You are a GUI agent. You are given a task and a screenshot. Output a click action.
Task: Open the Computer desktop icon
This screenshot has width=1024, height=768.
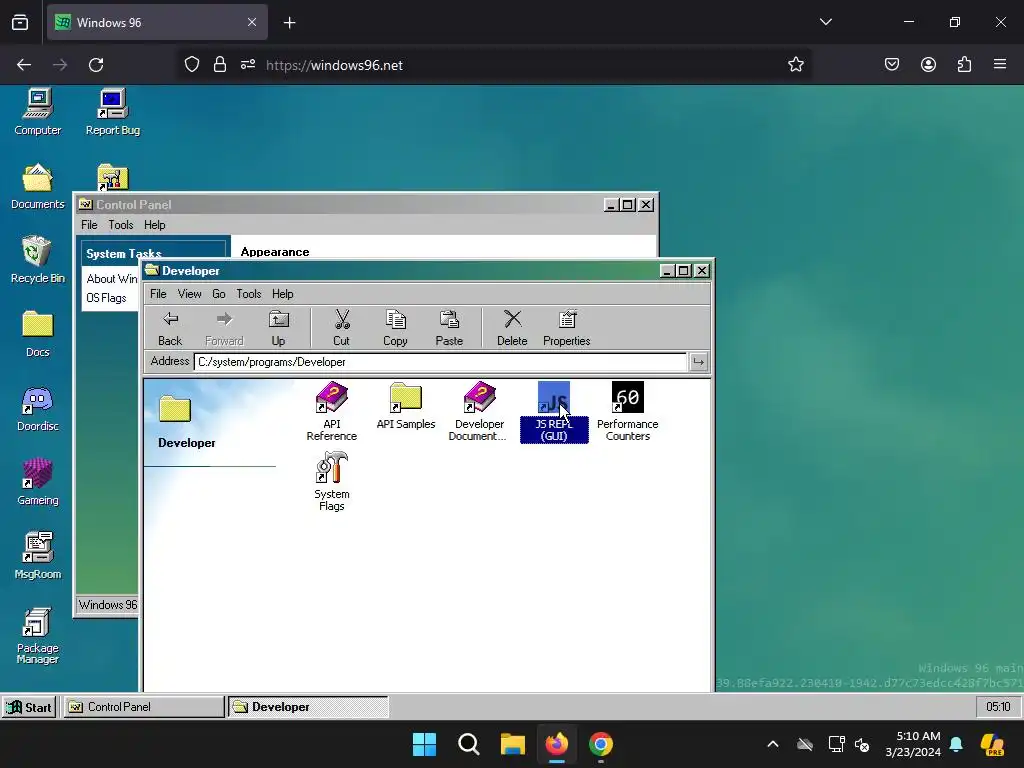(x=38, y=112)
